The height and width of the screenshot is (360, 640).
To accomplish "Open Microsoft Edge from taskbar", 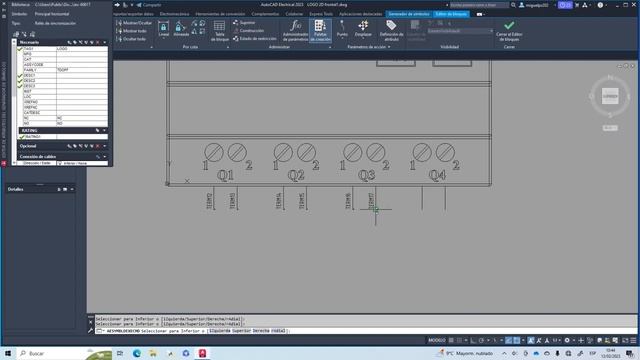I will click(x=136, y=353).
